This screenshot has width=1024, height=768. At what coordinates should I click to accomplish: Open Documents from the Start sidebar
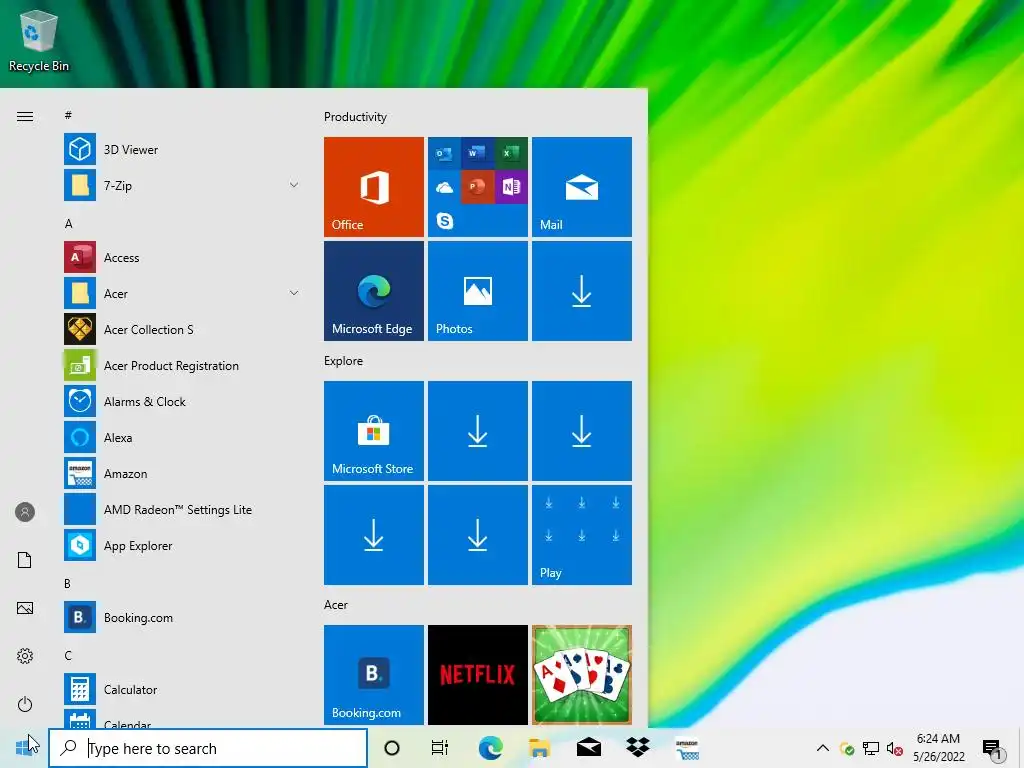(25, 560)
